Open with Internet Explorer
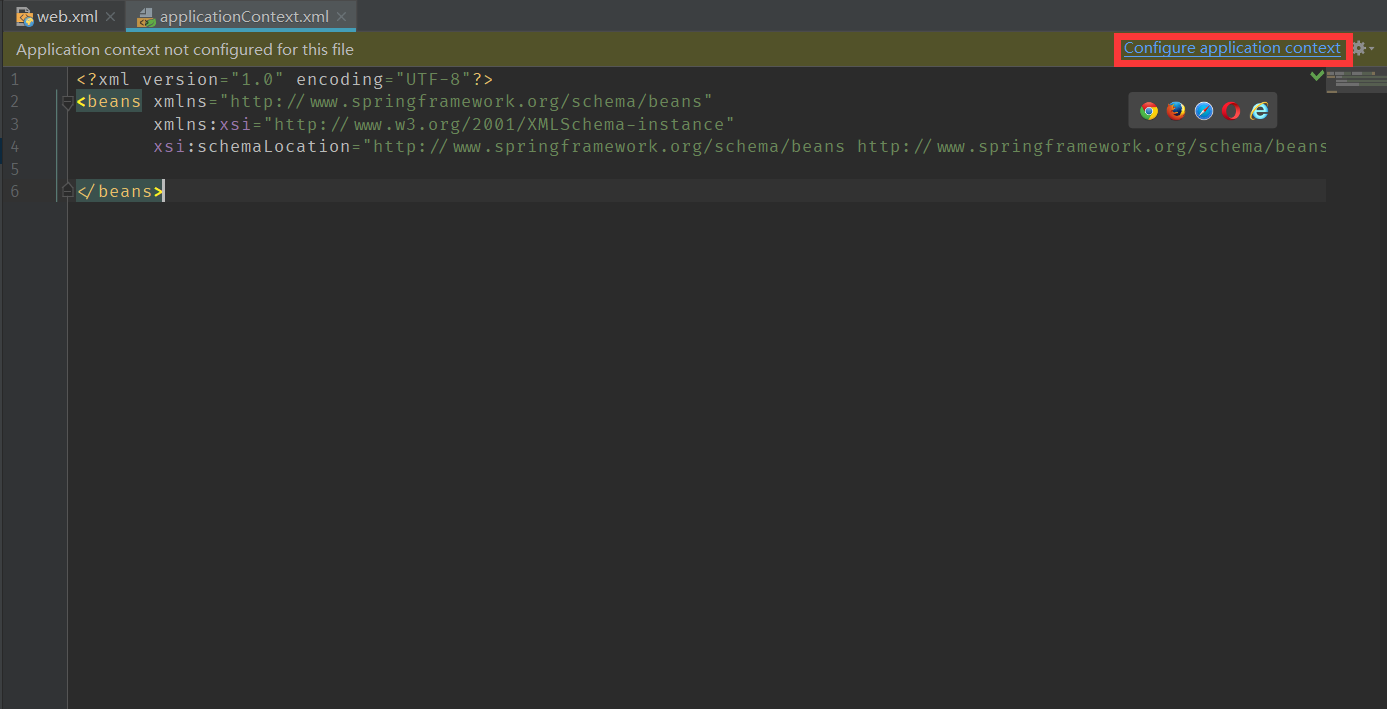The height and width of the screenshot is (709, 1387). pyautogui.click(x=1258, y=110)
